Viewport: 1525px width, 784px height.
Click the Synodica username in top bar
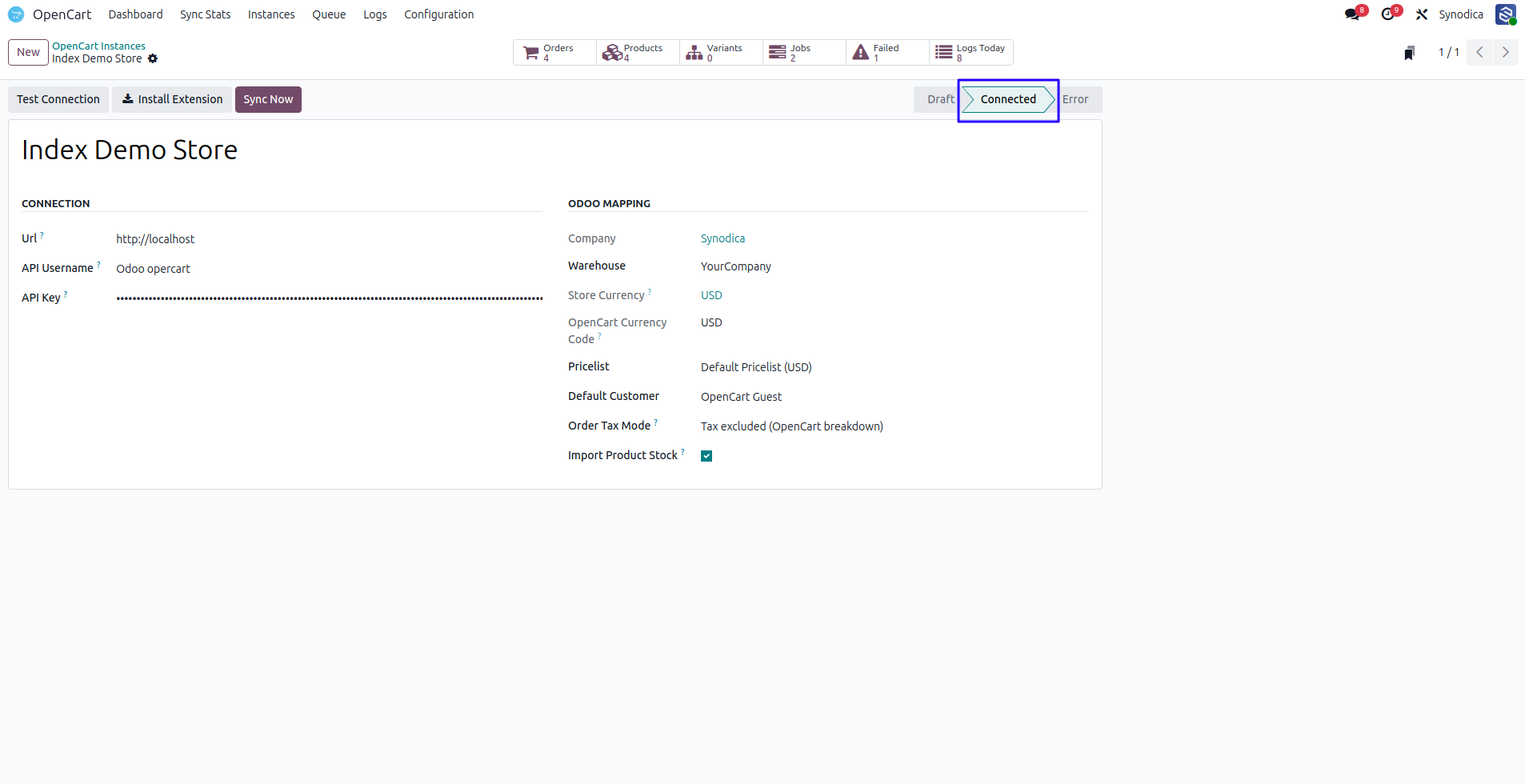(x=1461, y=14)
